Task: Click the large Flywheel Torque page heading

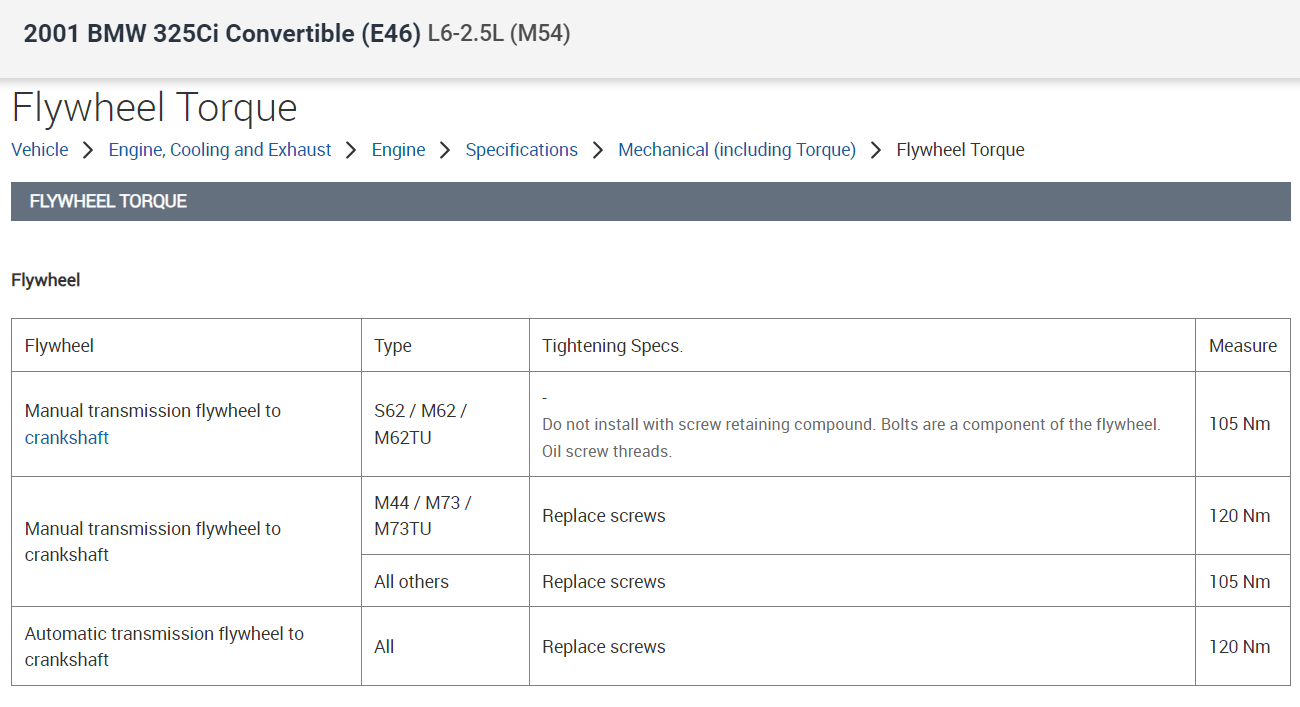Action: [155, 107]
